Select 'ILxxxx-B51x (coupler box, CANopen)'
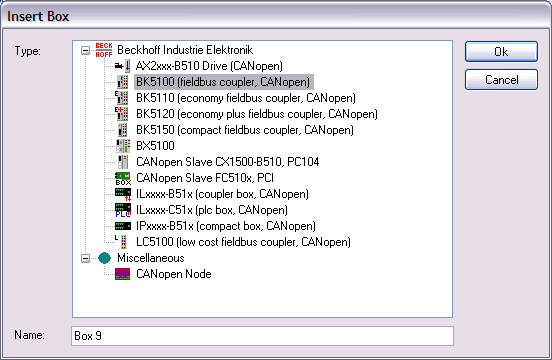This screenshot has height=360, width=552. pyautogui.click(x=222, y=194)
